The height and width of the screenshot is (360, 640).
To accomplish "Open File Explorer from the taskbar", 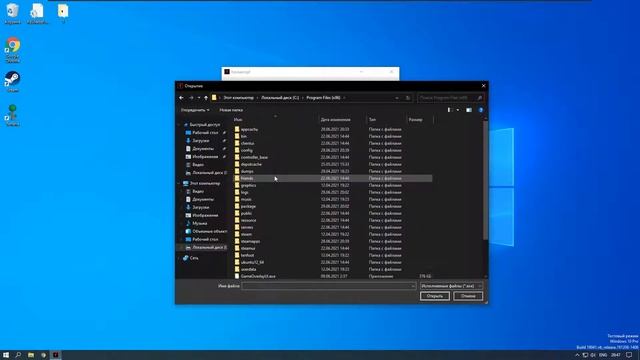I will [31, 355].
